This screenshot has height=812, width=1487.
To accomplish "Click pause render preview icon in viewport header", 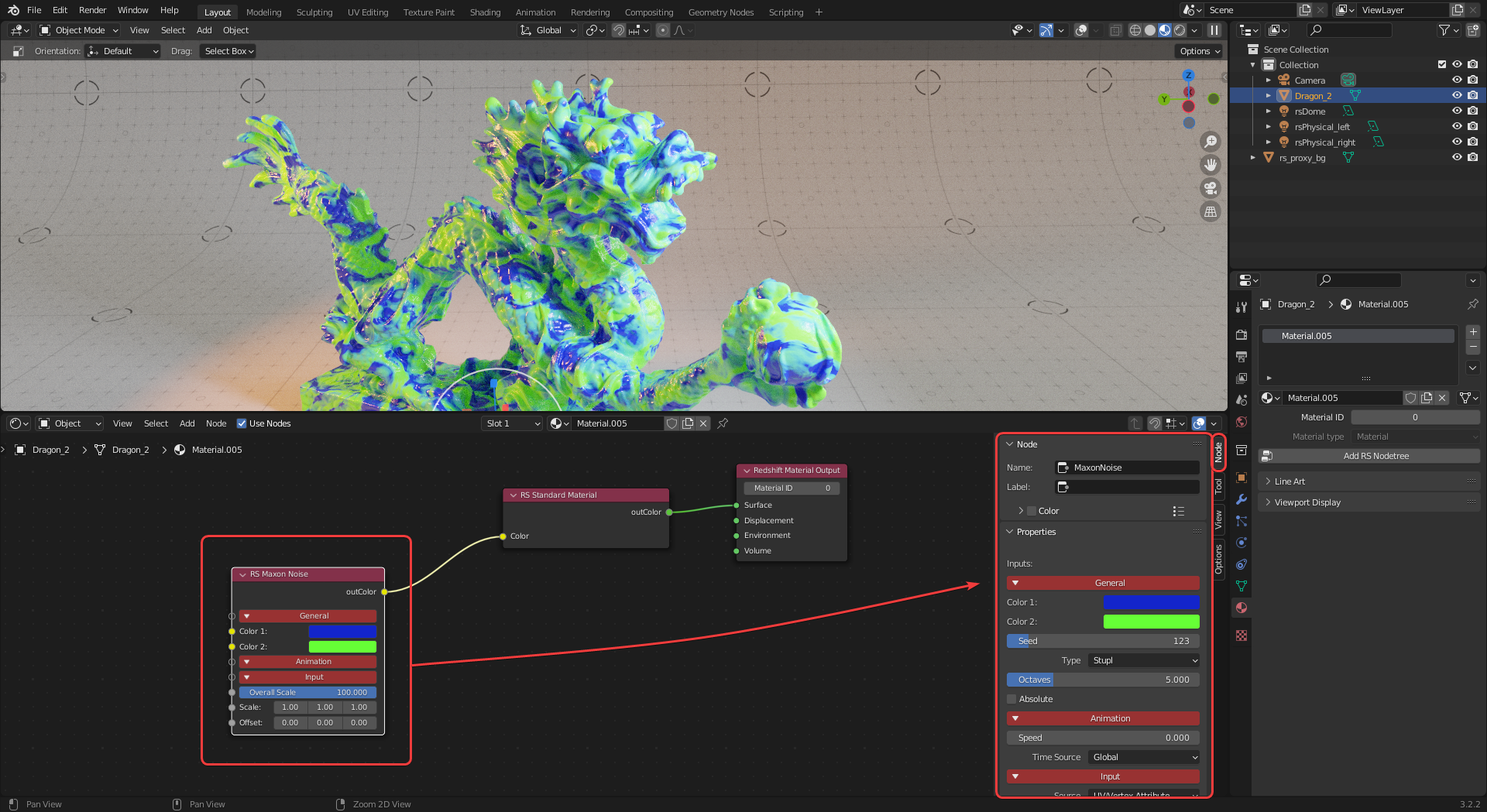I will [x=1214, y=30].
